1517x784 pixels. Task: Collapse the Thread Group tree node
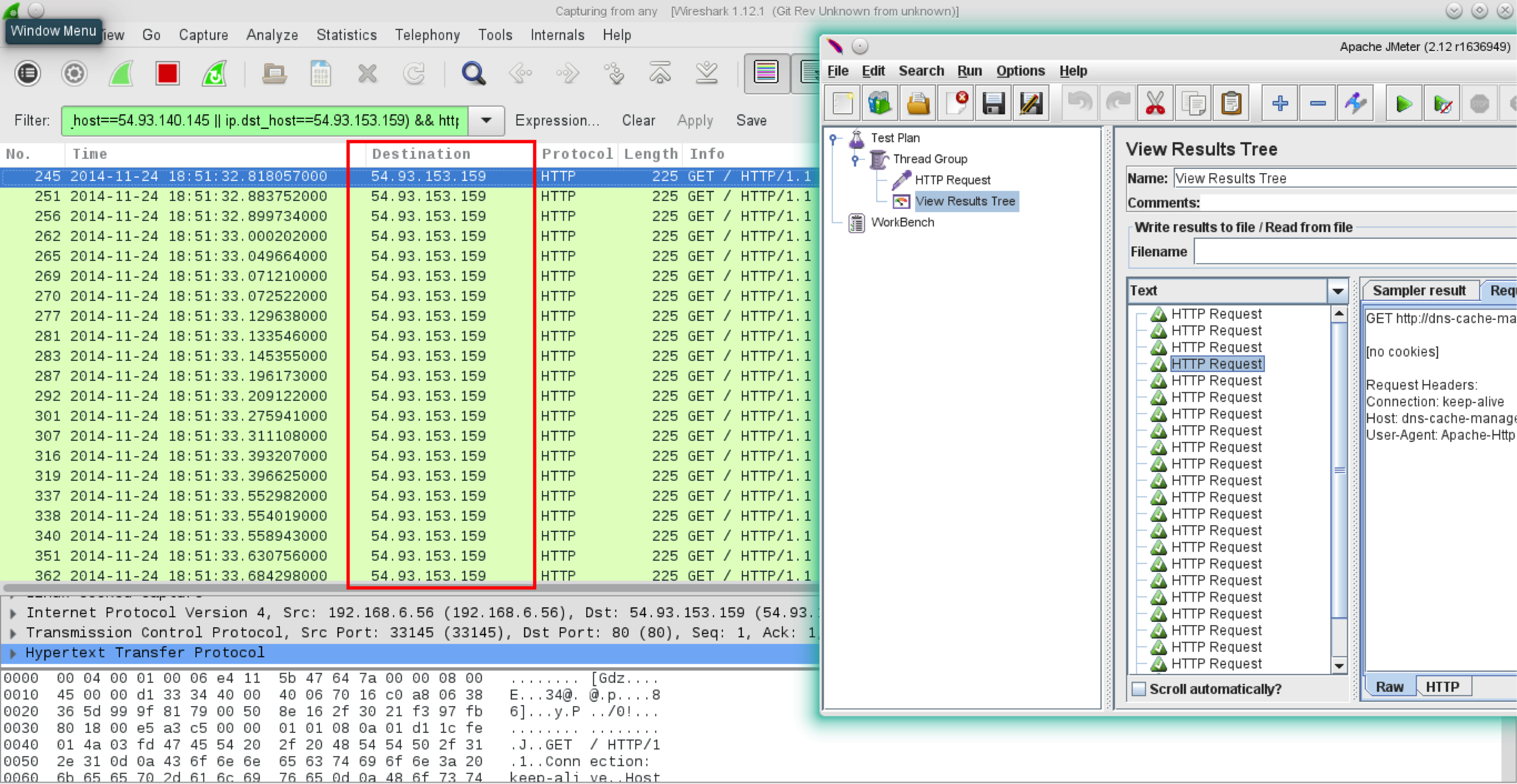[x=856, y=160]
